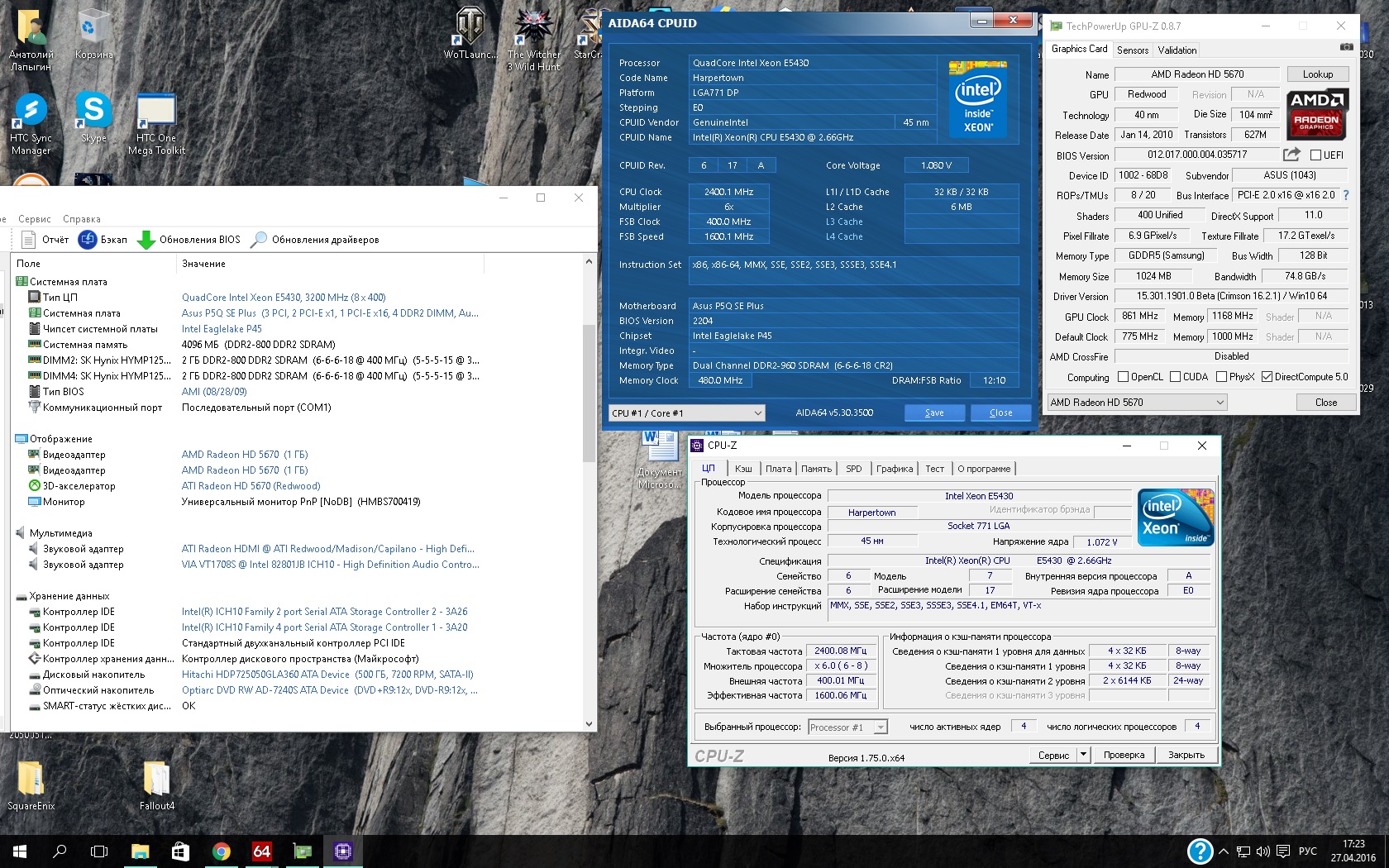This screenshot has width=1389, height=868.
Task: Open the Asus P5Q SE Plus link
Action: 330,313
